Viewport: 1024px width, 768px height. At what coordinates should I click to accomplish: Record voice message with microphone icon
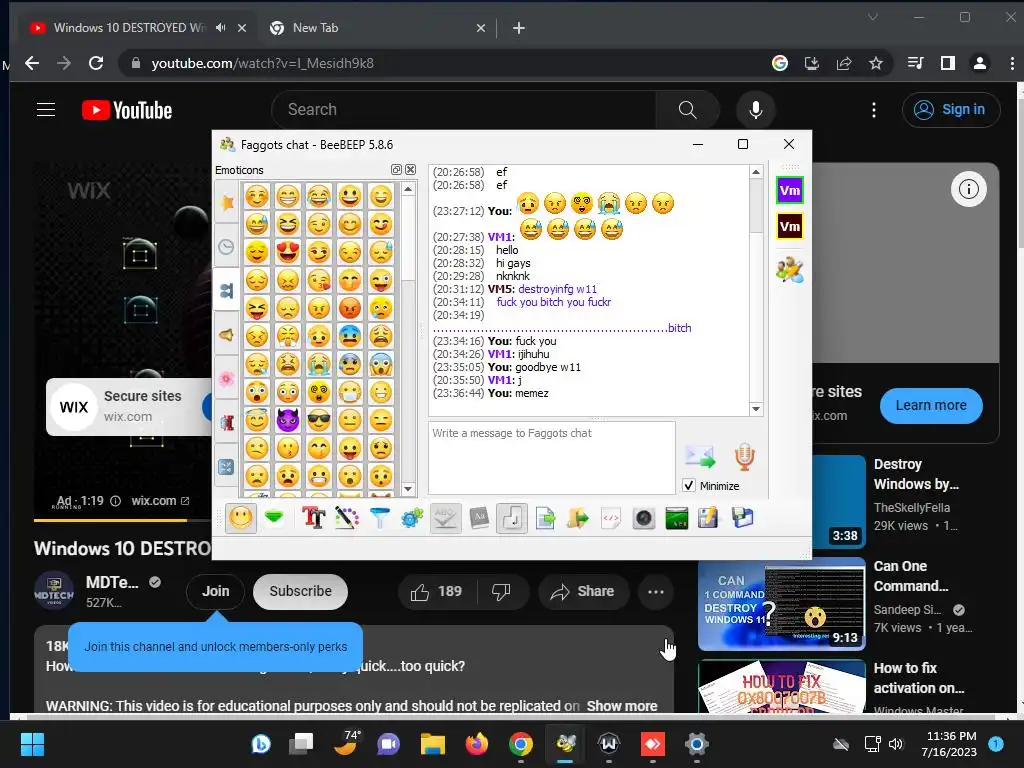pos(744,456)
